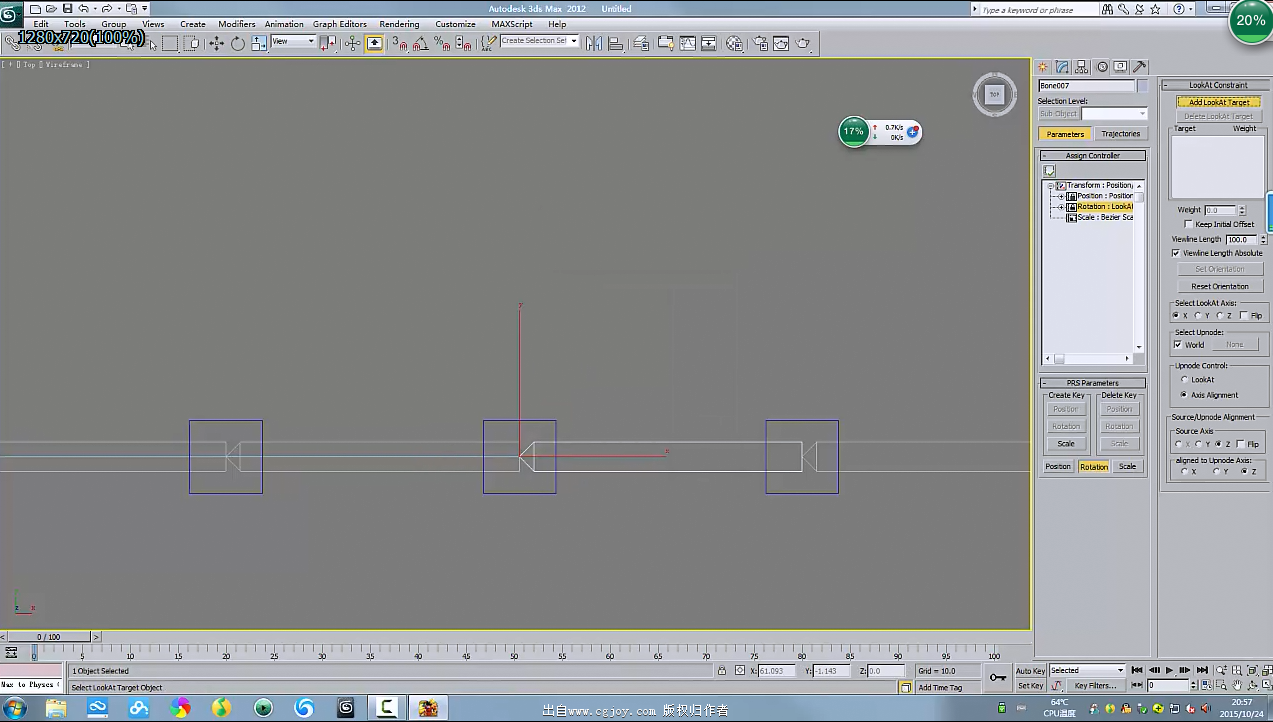The width and height of the screenshot is (1273, 722).
Task: Open the Hierarchy command panel tab
Action: pos(1082,67)
